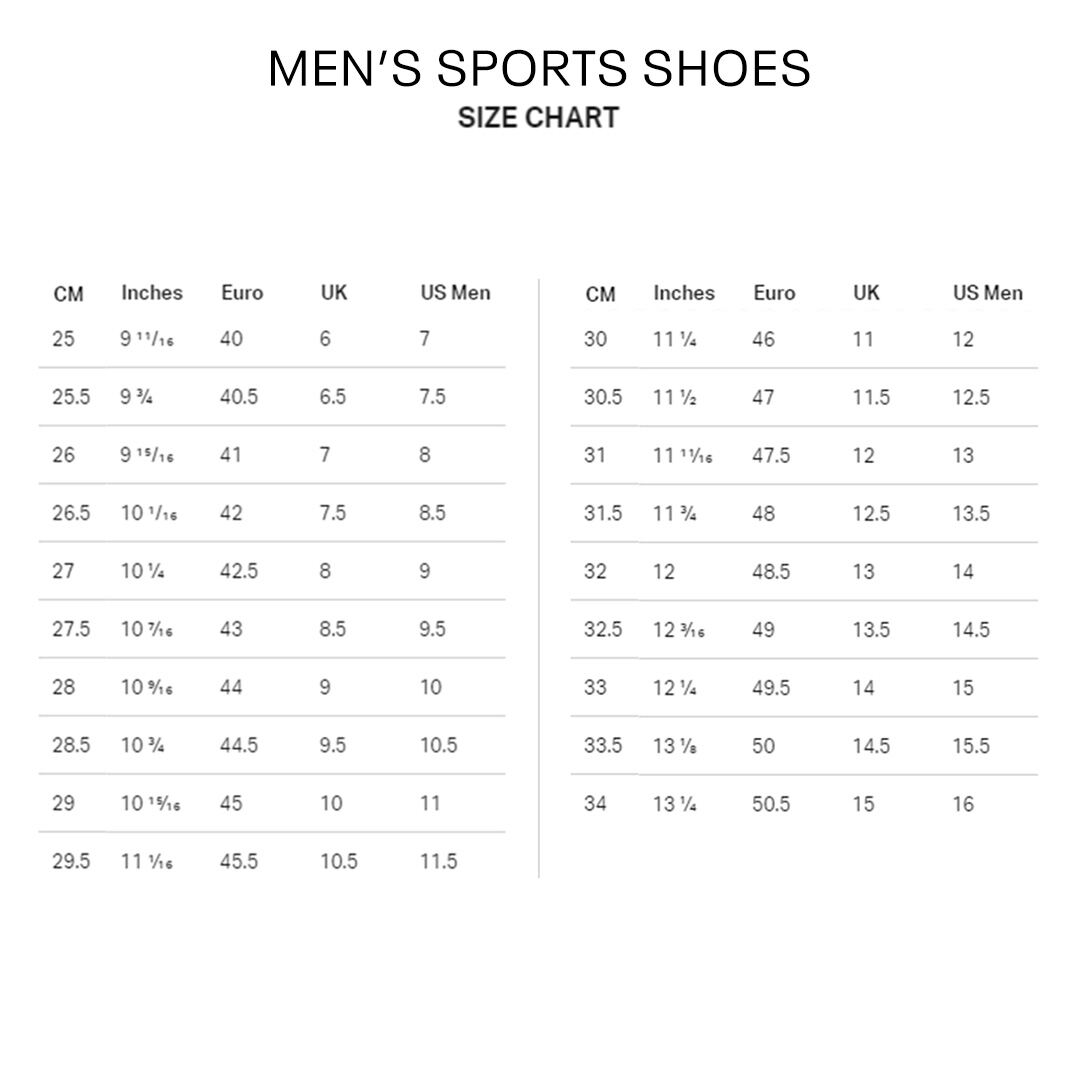The height and width of the screenshot is (1080, 1080).
Task: Select the Euro 50.5 size entry
Action: click(x=771, y=804)
